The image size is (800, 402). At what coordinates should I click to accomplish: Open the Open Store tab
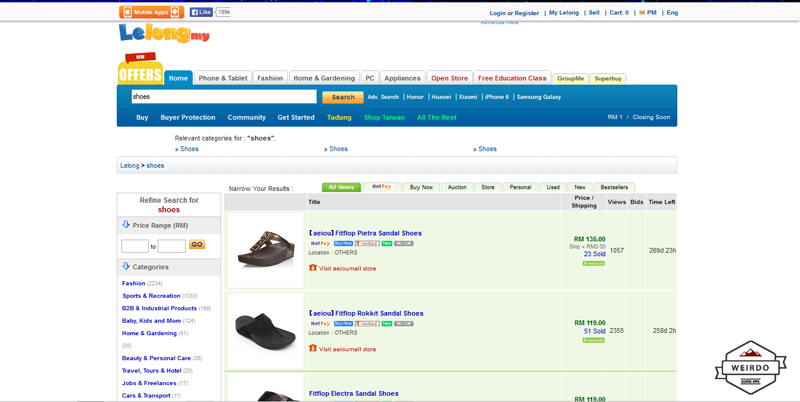[x=449, y=78]
